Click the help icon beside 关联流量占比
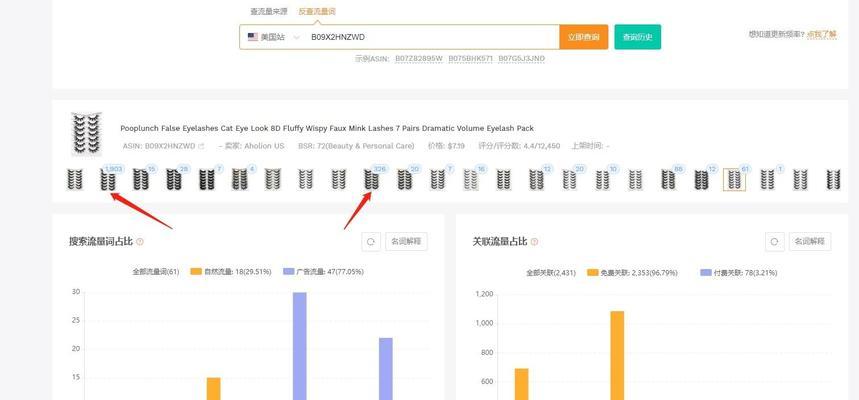The image size is (859, 400). [x=535, y=242]
